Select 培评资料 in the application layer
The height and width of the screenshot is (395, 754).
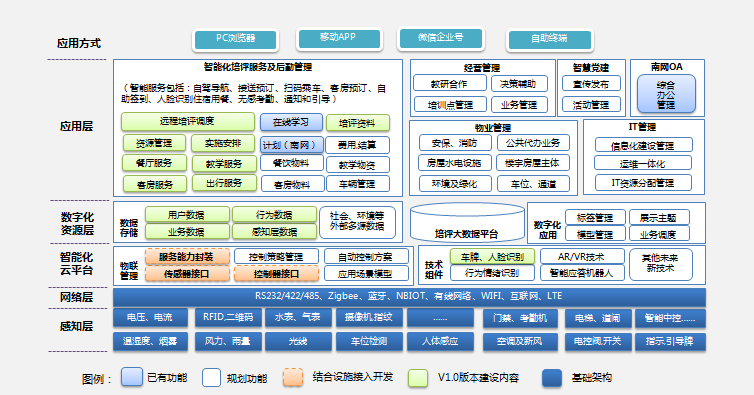coord(357,123)
